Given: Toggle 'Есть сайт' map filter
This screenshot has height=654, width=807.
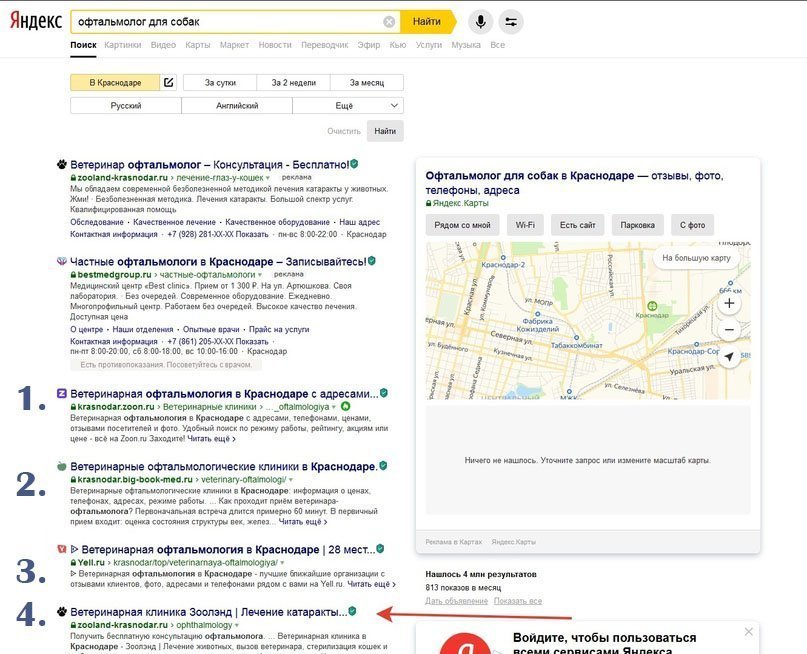Looking at the screenshot, I should pos(577,225).
